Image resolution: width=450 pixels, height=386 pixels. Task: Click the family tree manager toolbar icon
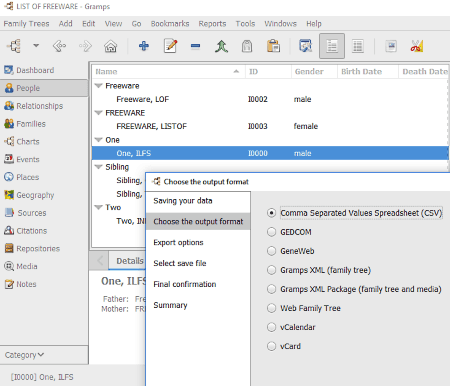point(15,46)
